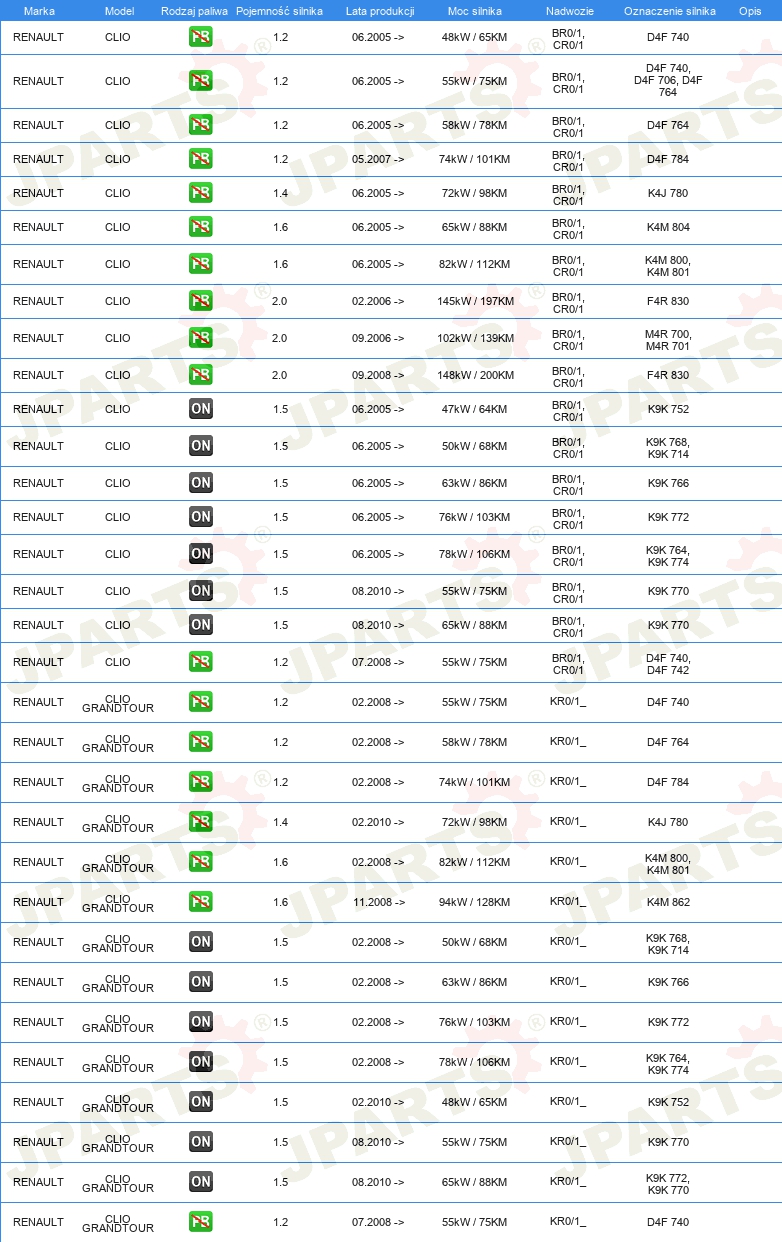Select the PB icon in the K4M 804 row
The image size is (782, 1242).
(201, 227)
